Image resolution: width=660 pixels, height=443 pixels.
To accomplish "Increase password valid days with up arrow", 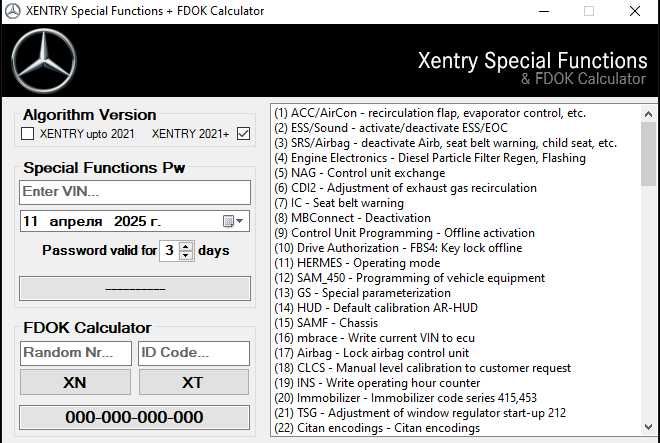I will pos(186,246).
